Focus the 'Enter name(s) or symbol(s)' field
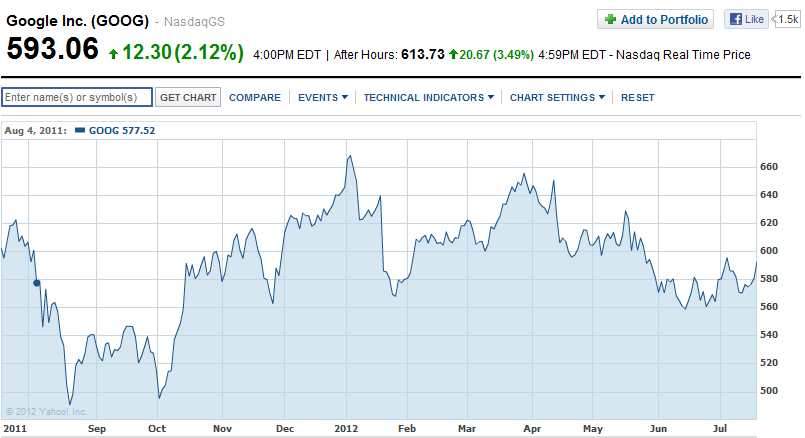This screenshot has width=805, height=438. click(77, 97)
